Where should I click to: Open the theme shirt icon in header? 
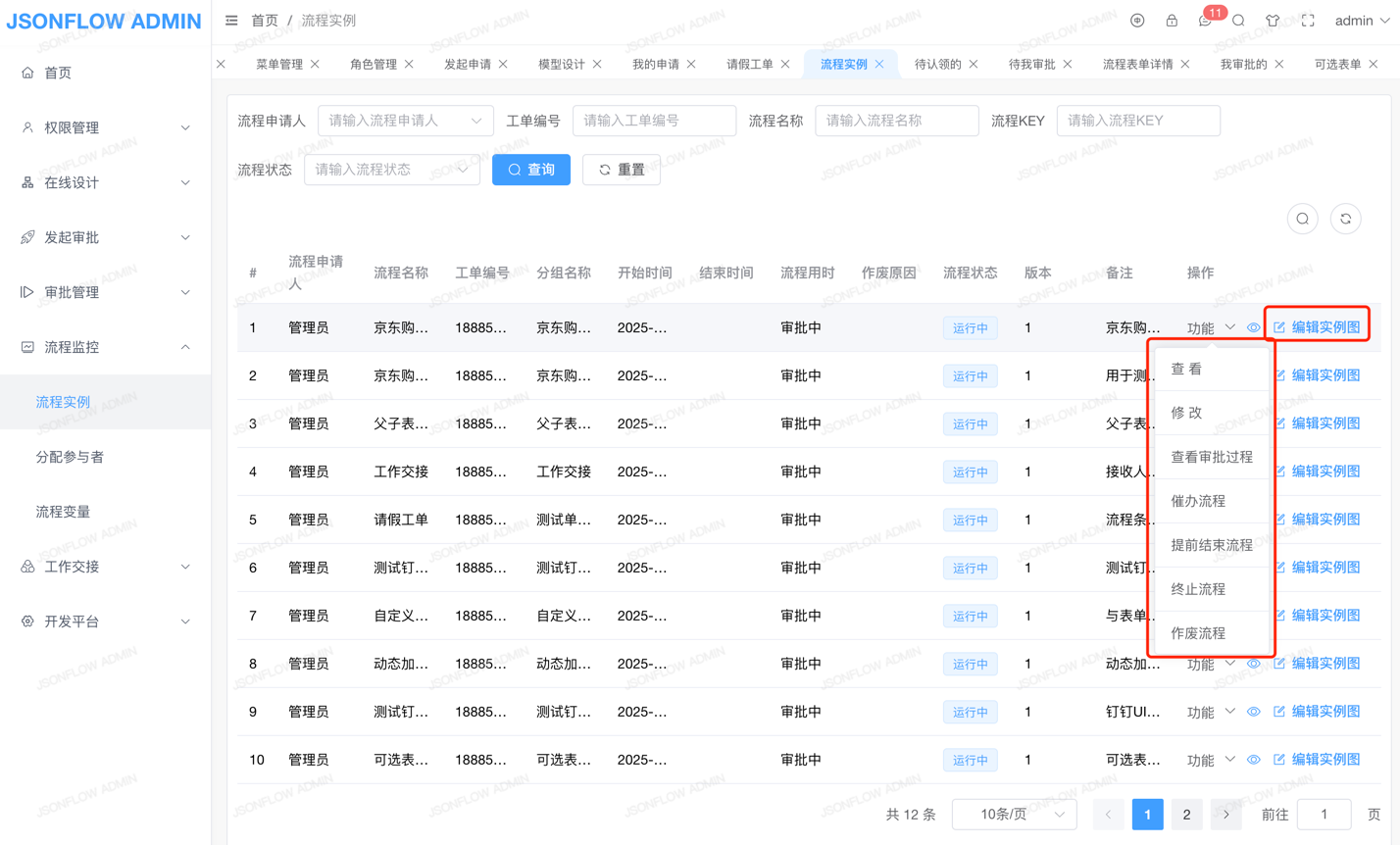pos(1273,21)
